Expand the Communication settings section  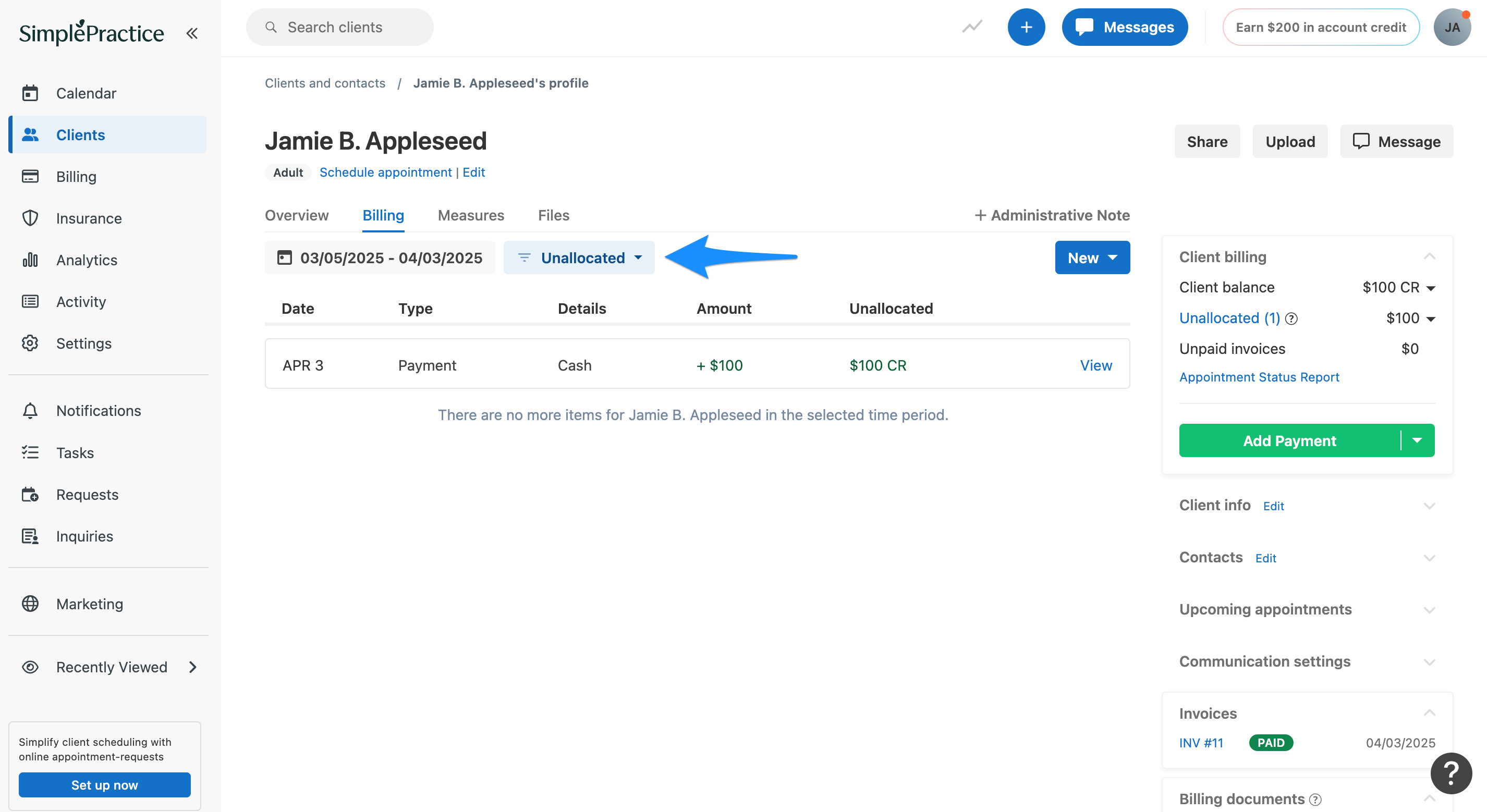[1429, 661]
